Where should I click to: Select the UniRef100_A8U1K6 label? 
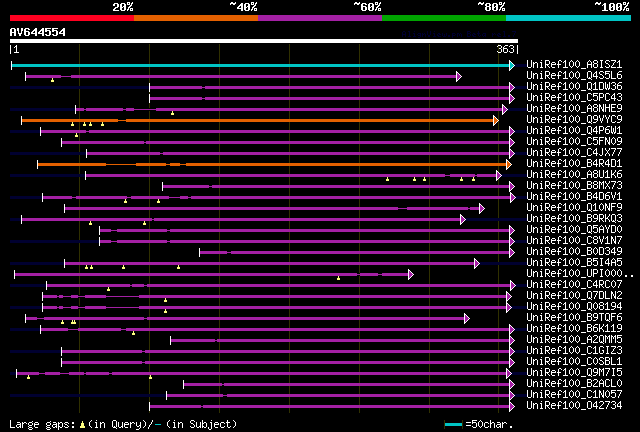click(574, 175)
